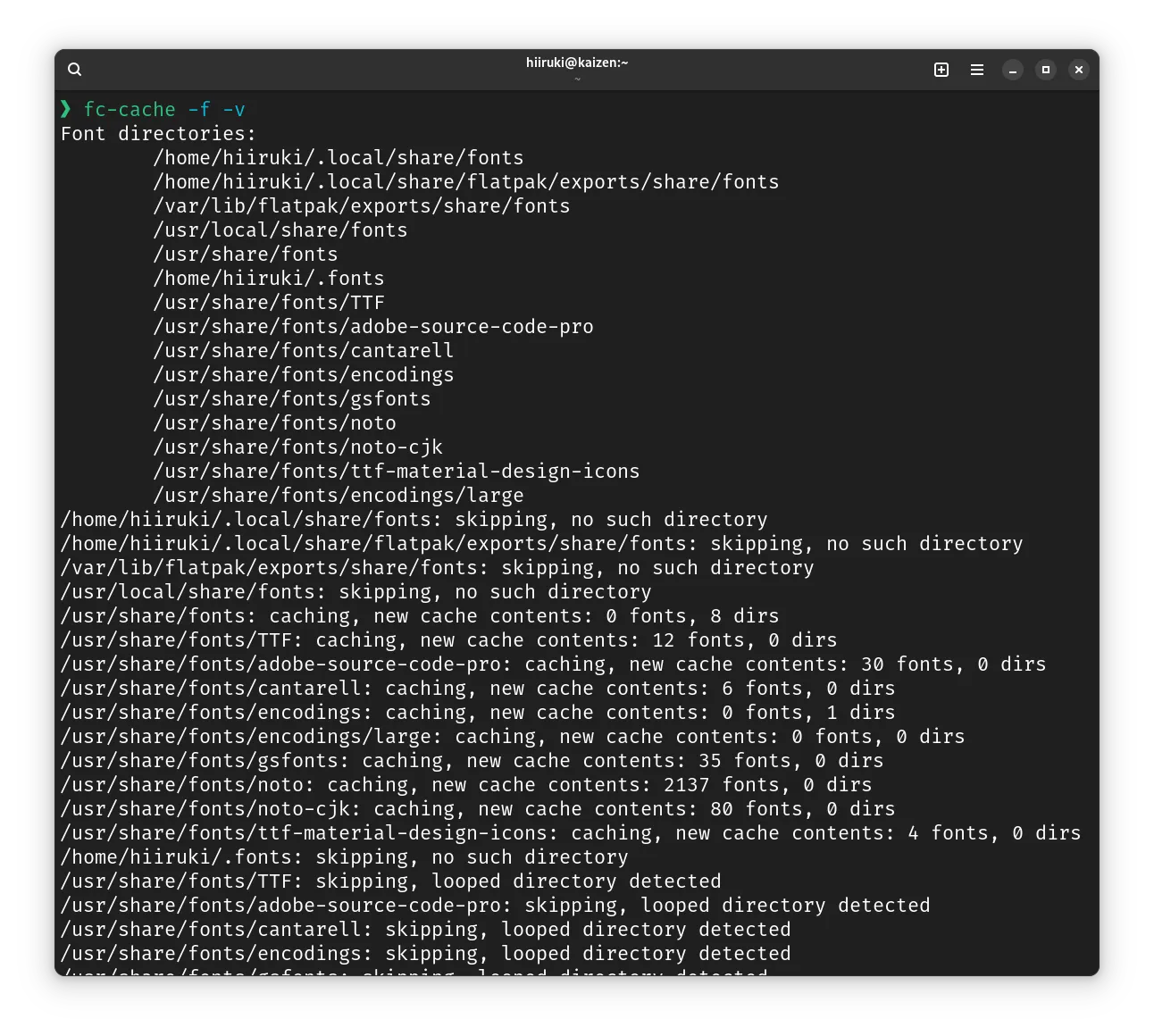The image size is (1154, 1036).
Task: Click the indented /usr/share/fonts/gsfonts path
Action: (292, 399)
